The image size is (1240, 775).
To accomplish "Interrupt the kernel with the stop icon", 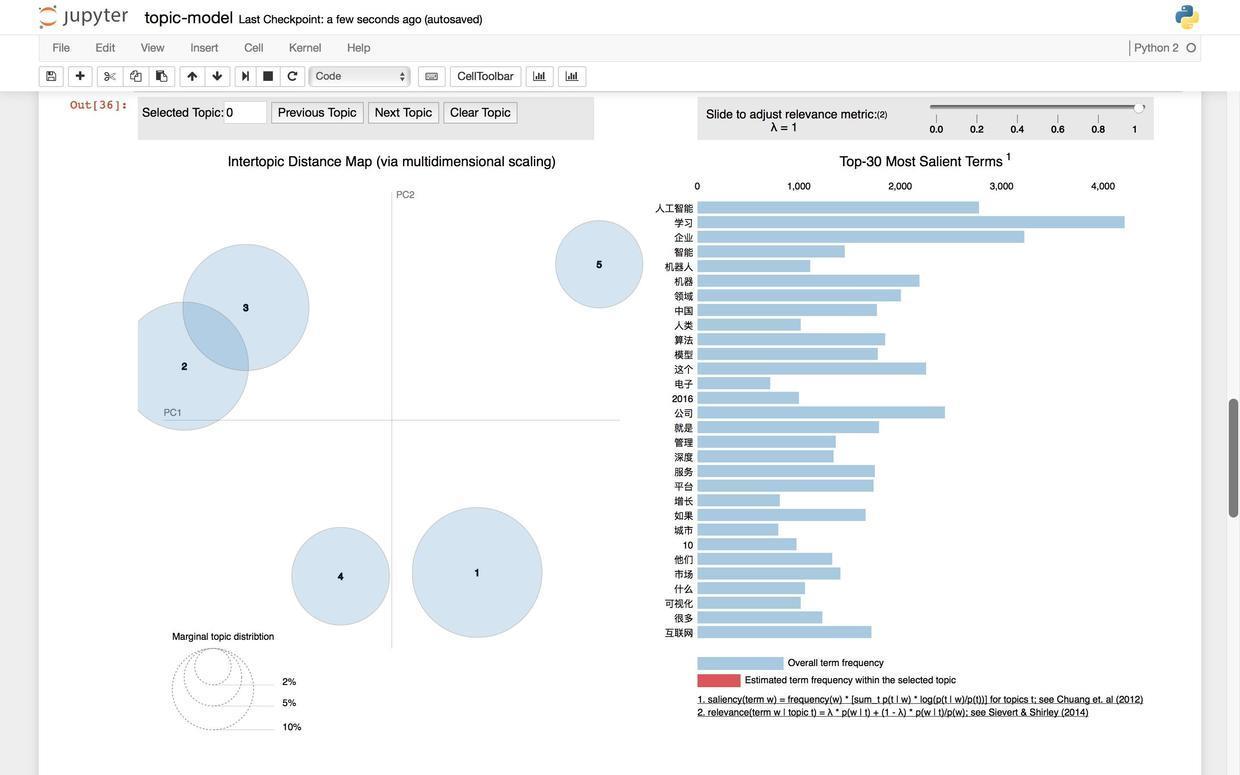I will (268, 77).
